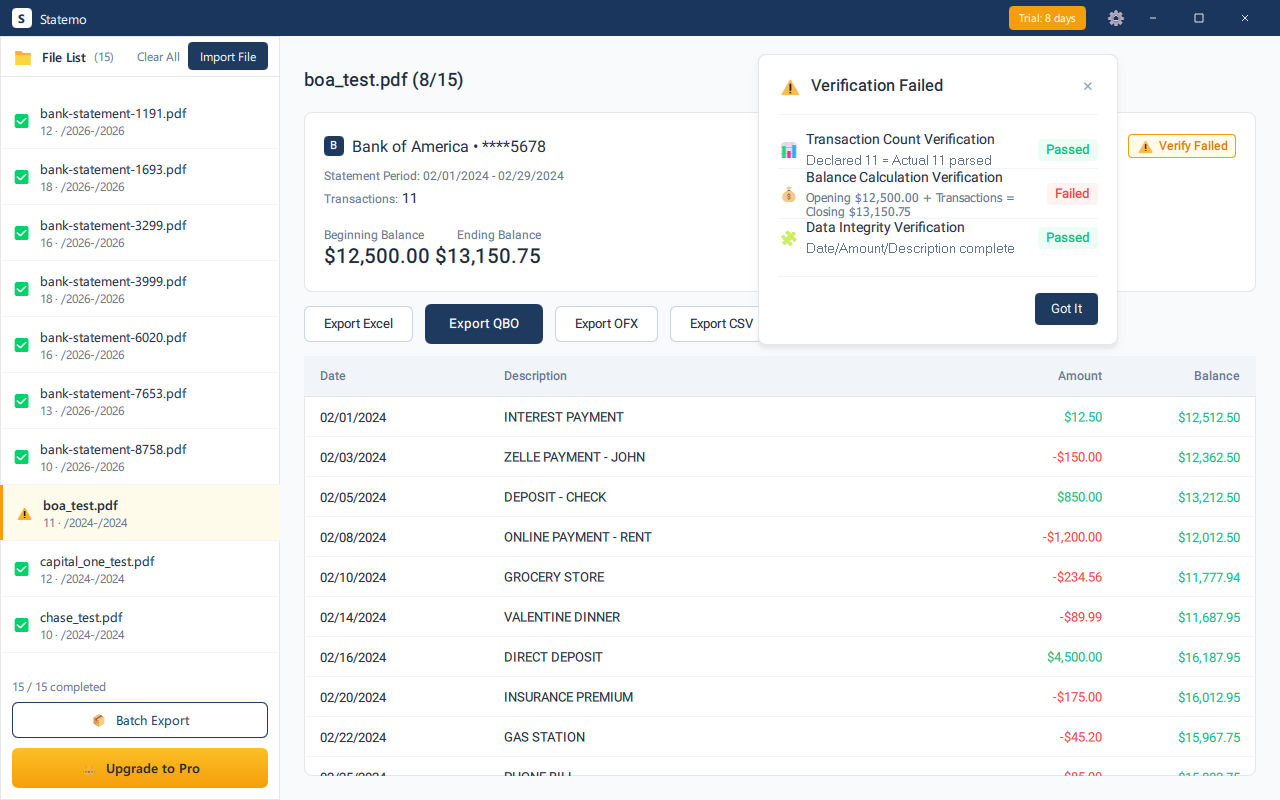Click the Statemo app logo icon
1280x800 pixels.
click(x=22, y=18)
